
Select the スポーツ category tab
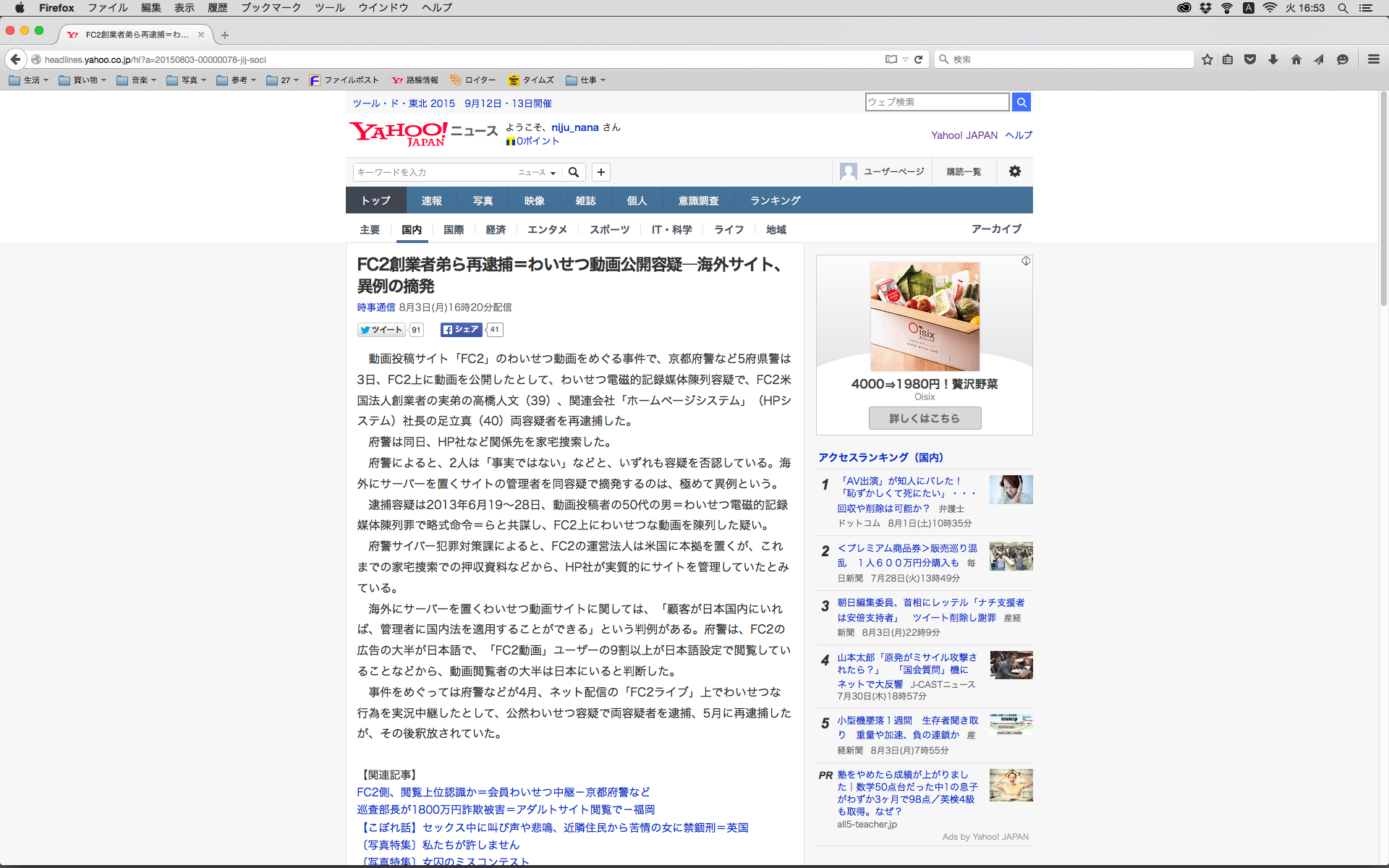(x=609, y=229)
